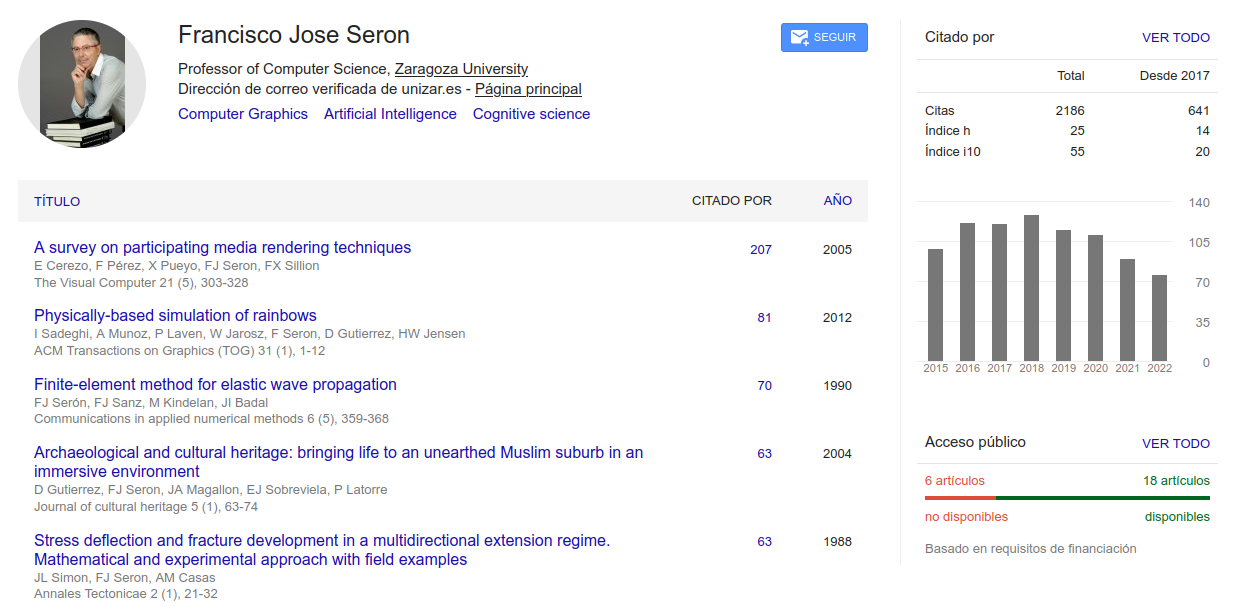Select the Artificial Intelligence interest tag
The width and height of the screenshot is (1235, 610).
(x=390, y=114)
